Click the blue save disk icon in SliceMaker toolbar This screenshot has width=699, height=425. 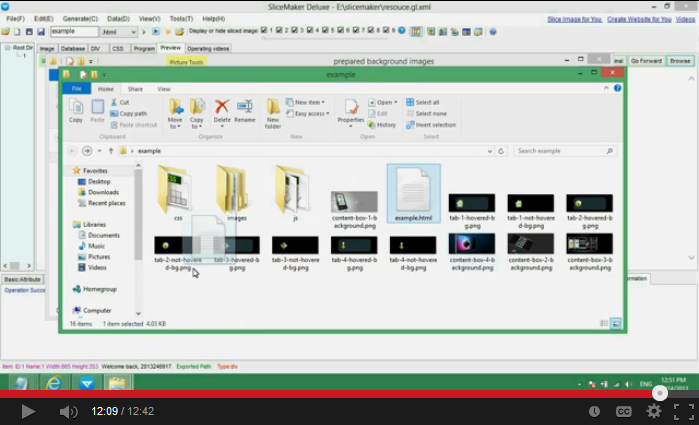pyautogui.click(x=41, y=32)
